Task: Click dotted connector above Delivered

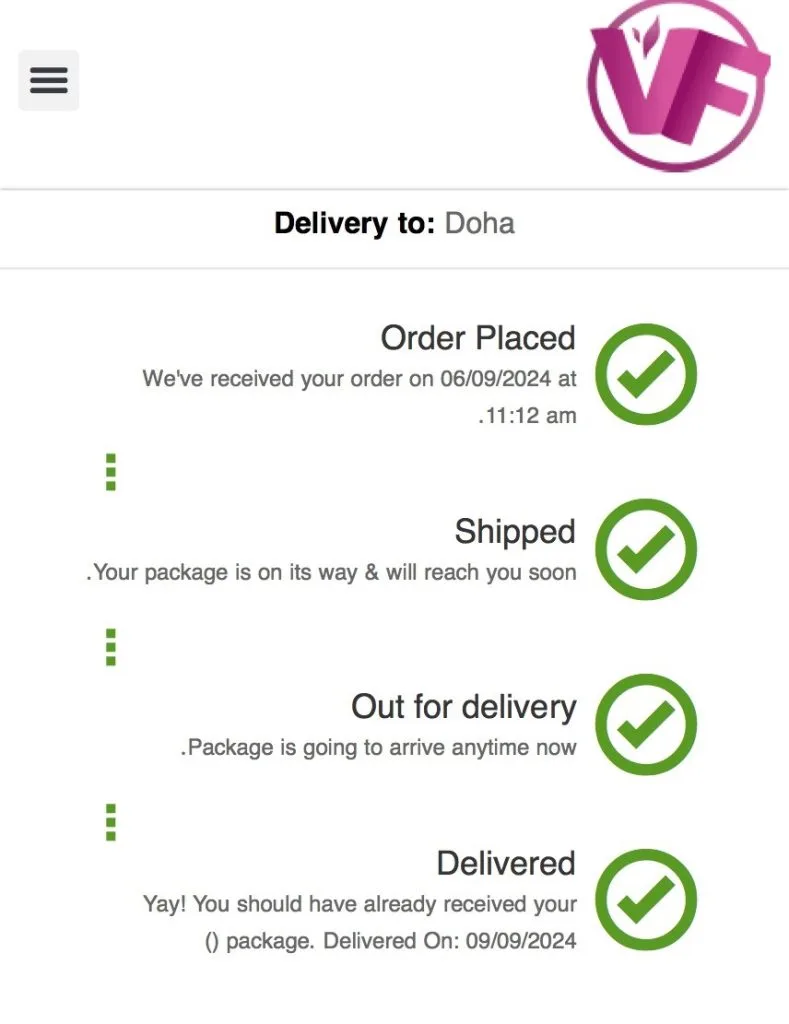Action: pyautogui.click(x=111, y=822)
